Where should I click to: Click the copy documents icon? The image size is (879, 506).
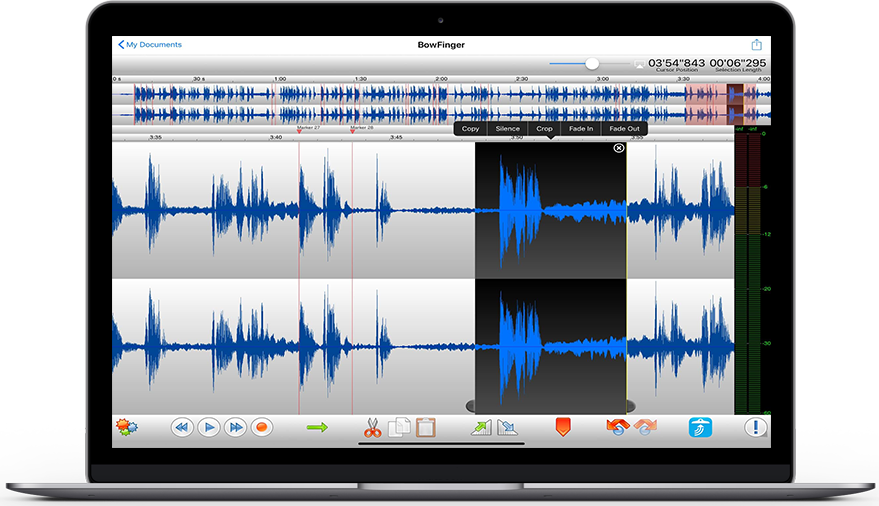(x=399, y=427)
